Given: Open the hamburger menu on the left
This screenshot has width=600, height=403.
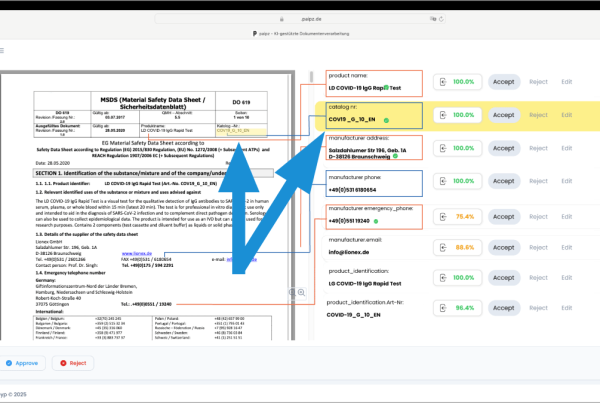Looking at the screenshot, I should point(2,51).
